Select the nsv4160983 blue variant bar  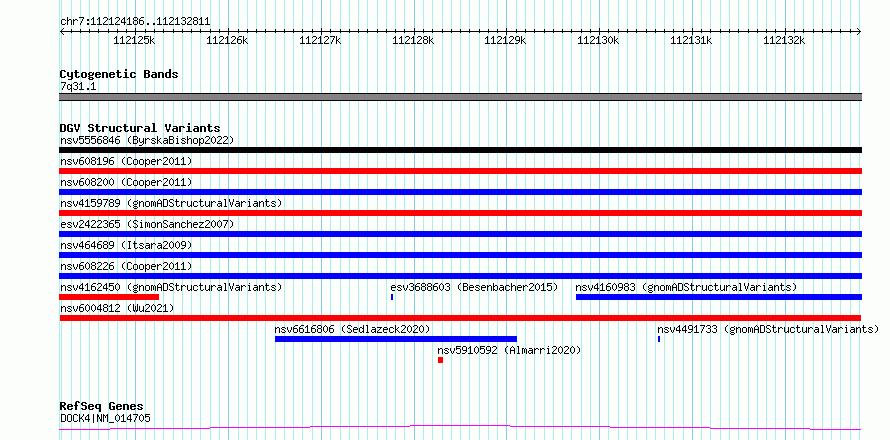click(x=719, y=297)
